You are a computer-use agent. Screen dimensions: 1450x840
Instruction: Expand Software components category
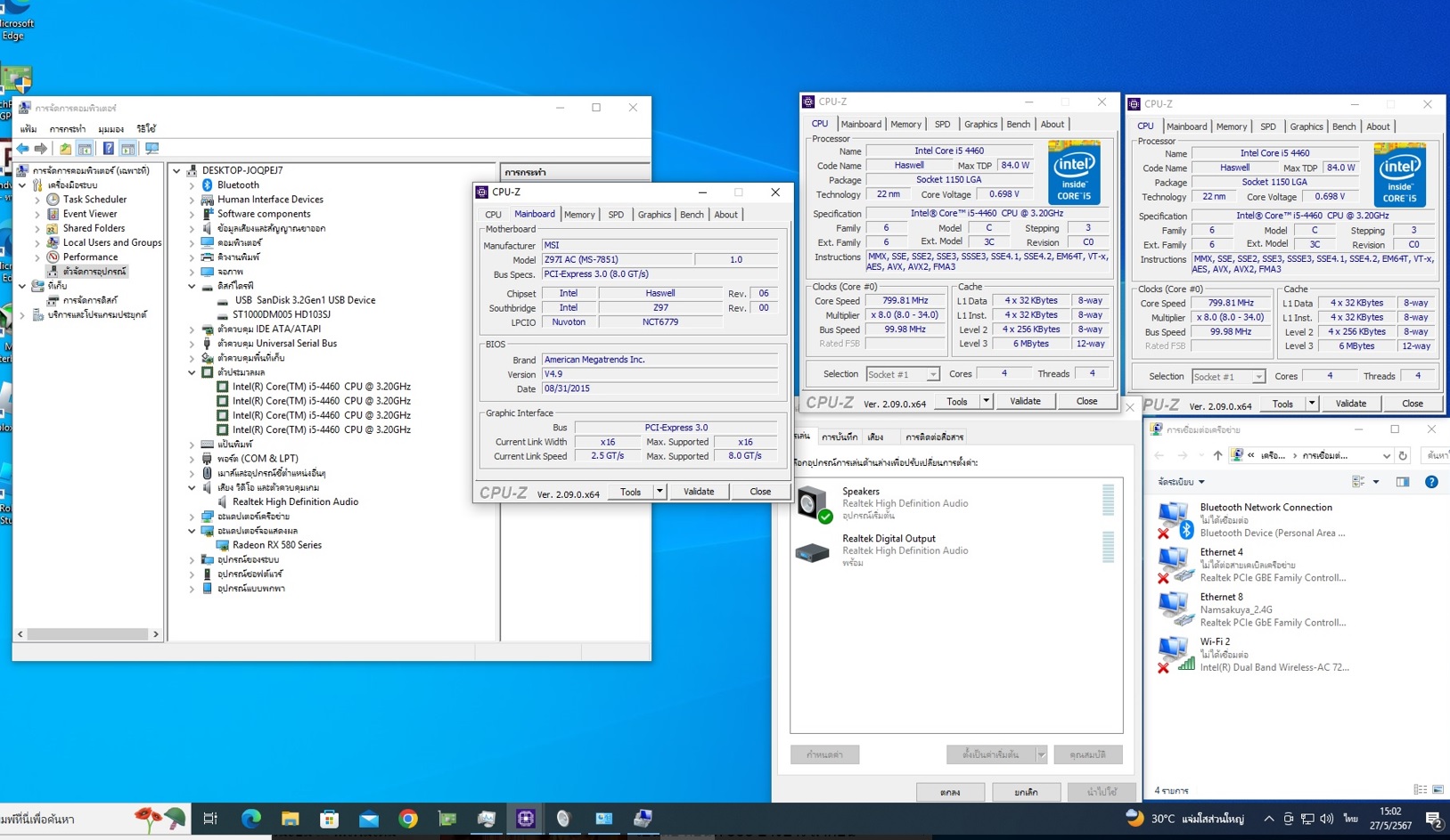[x=192, y=214]
